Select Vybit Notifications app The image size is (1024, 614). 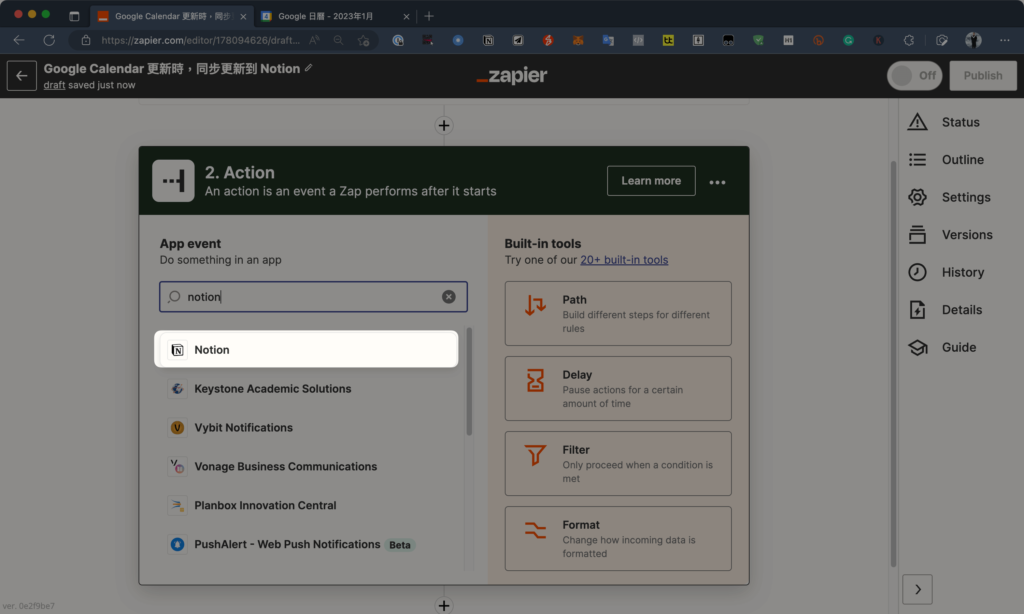pos(306,427)
